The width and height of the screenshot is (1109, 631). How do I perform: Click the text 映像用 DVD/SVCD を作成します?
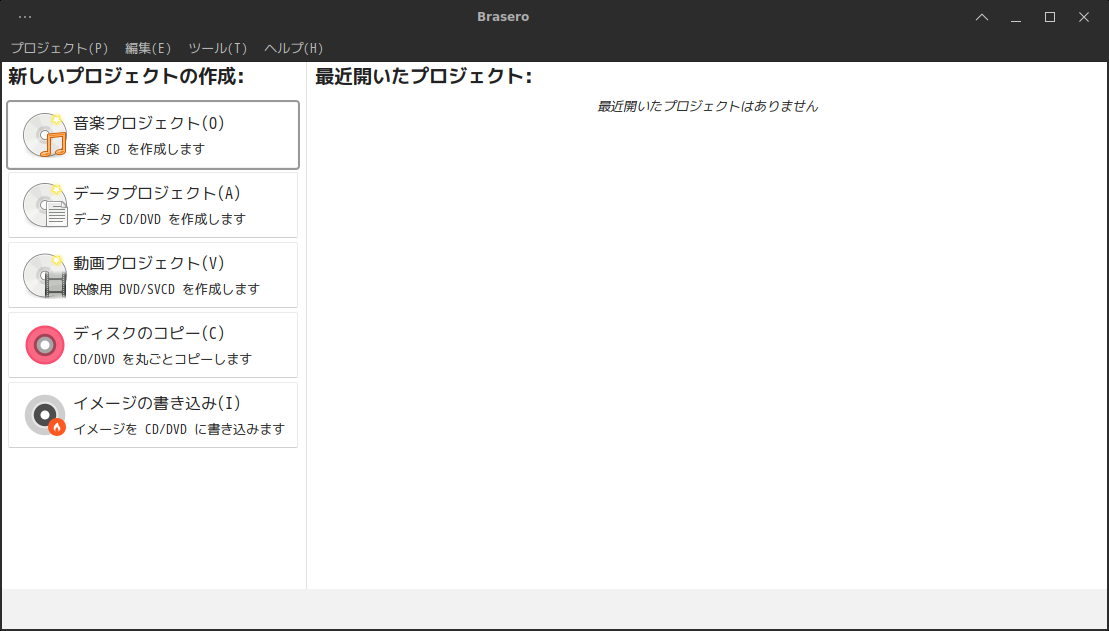click(x=167, y=289)
